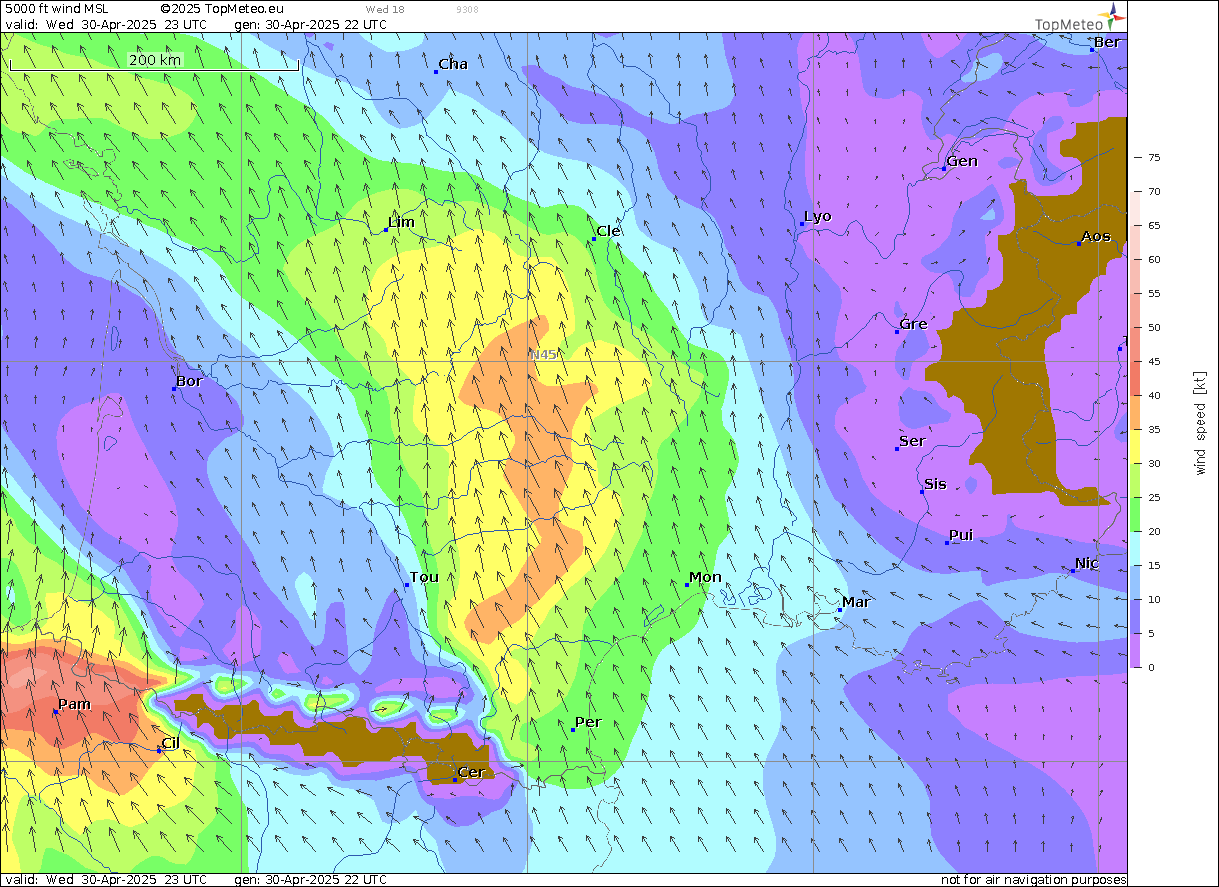Select the Pui city marker

(947, 542)
